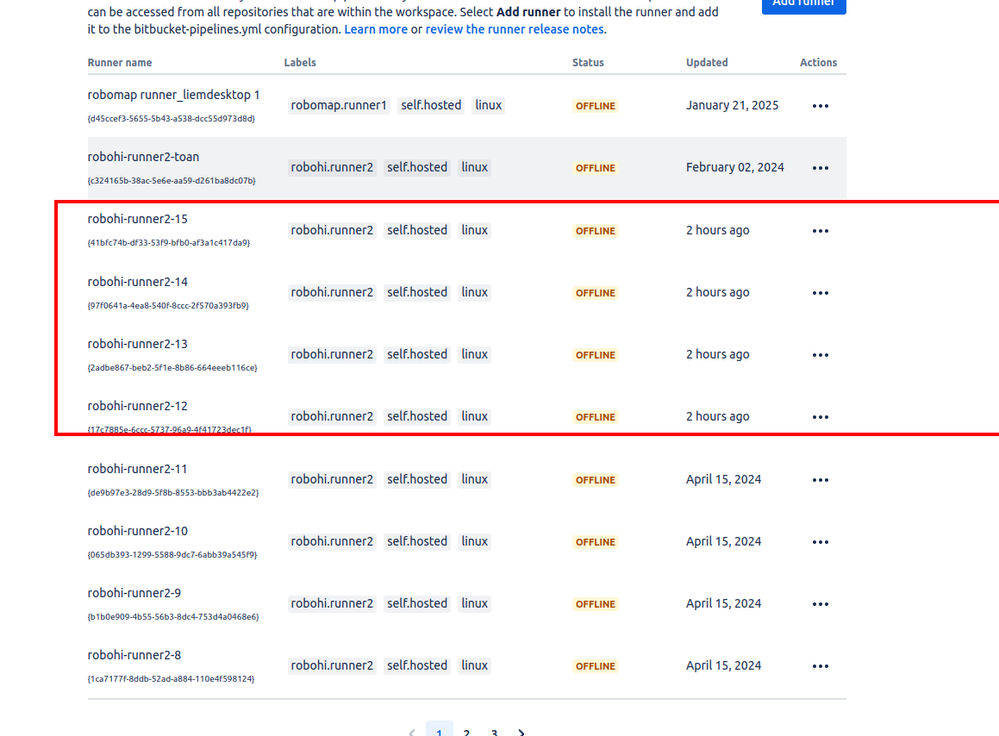This screenshot has width=999, height=736.
Task: Open actions menu for robohi-runner2-11
Action: pos(820,480)
